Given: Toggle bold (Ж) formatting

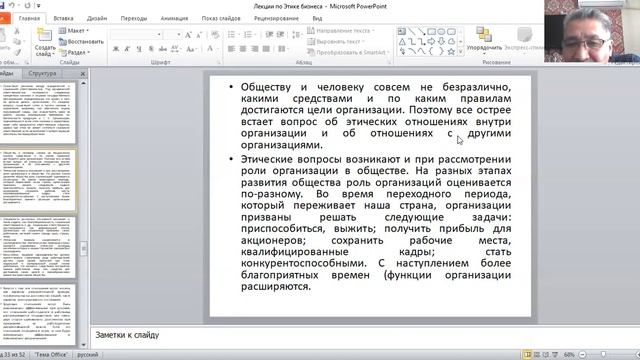Looking at the screenshot, I should coord(116,49).
